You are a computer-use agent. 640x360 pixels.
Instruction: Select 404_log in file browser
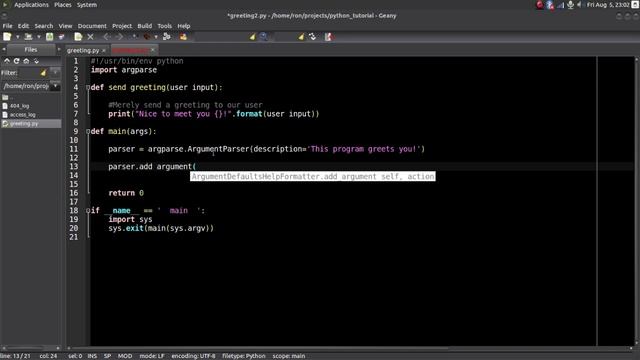click(x=19, y=106)
